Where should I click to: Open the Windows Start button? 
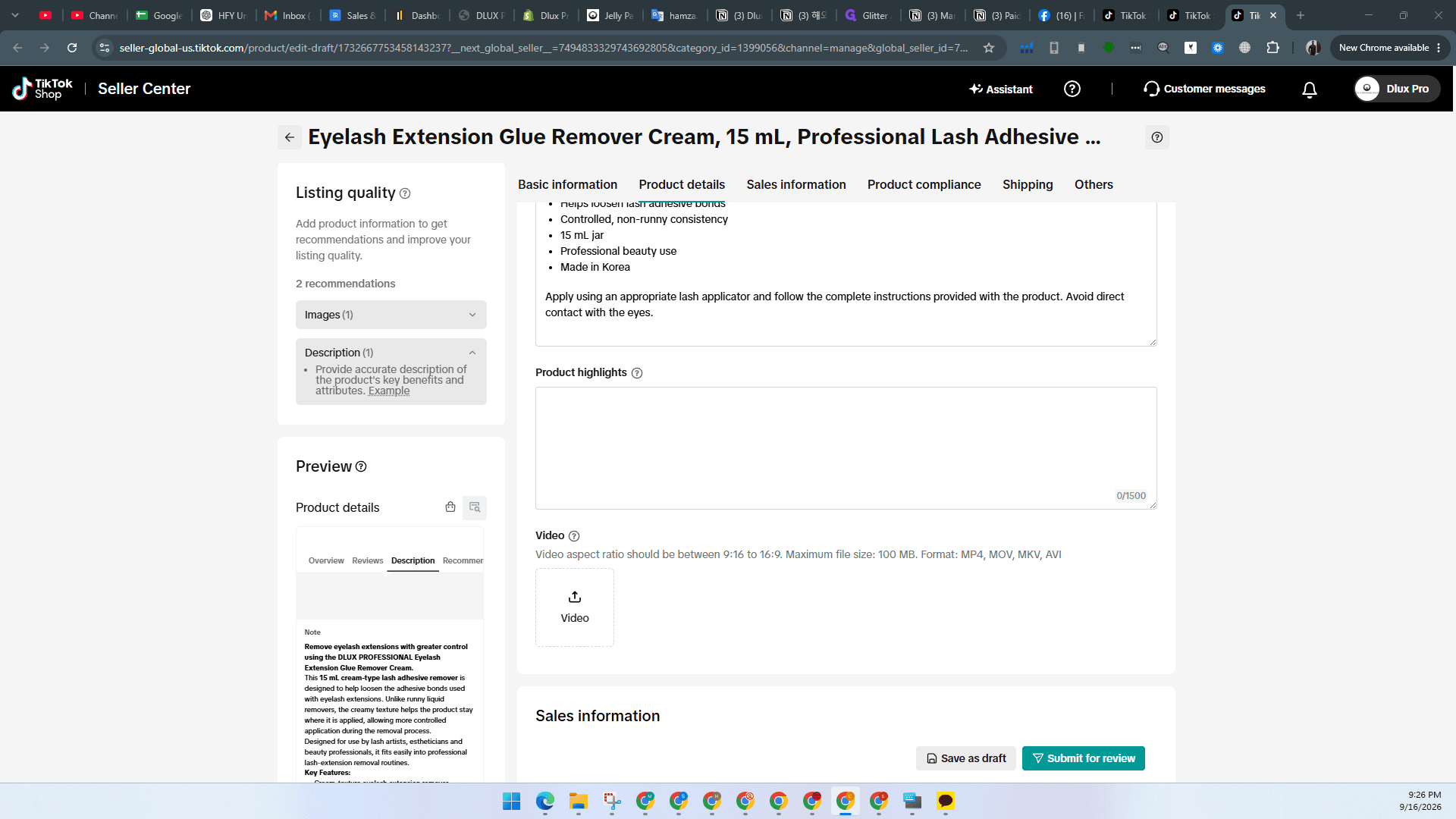click(512, 802)
